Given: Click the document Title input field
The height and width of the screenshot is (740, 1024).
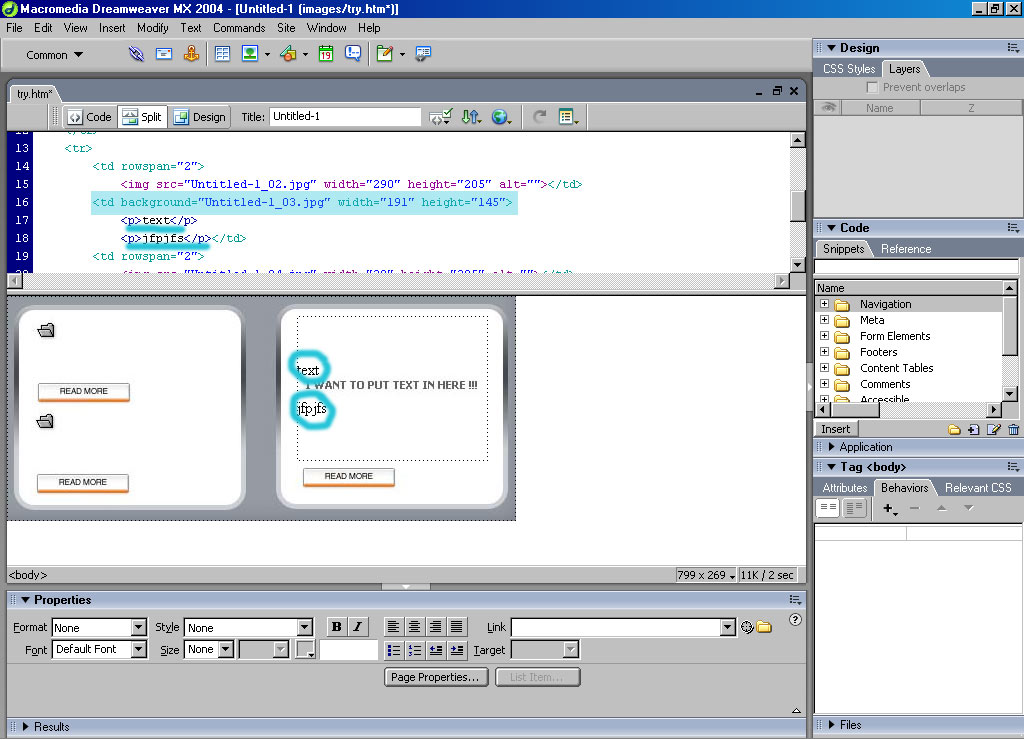Looking at the screenshot, I should pyautogui.click(x=344, y=117).
